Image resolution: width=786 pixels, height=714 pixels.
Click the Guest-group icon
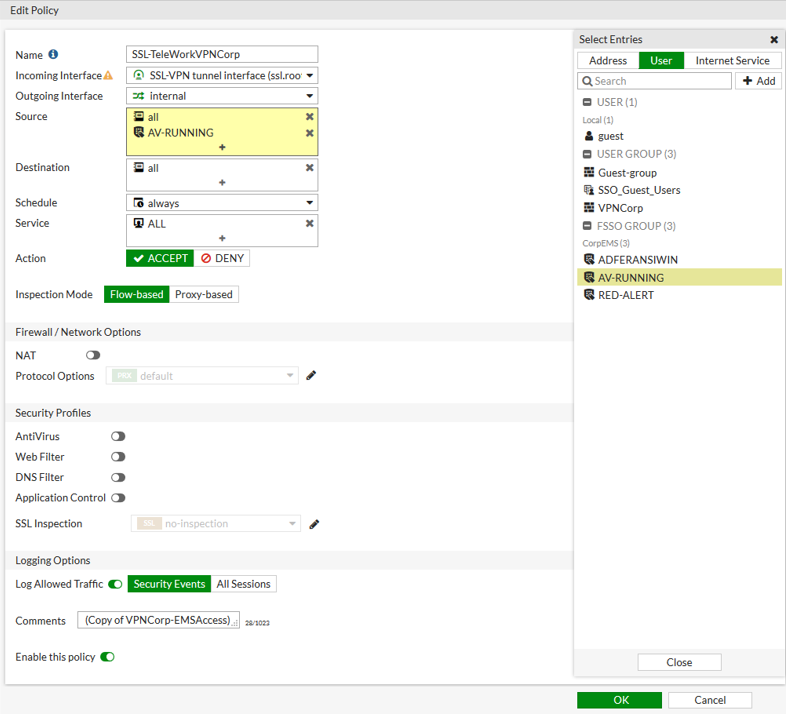click(589, 172)
